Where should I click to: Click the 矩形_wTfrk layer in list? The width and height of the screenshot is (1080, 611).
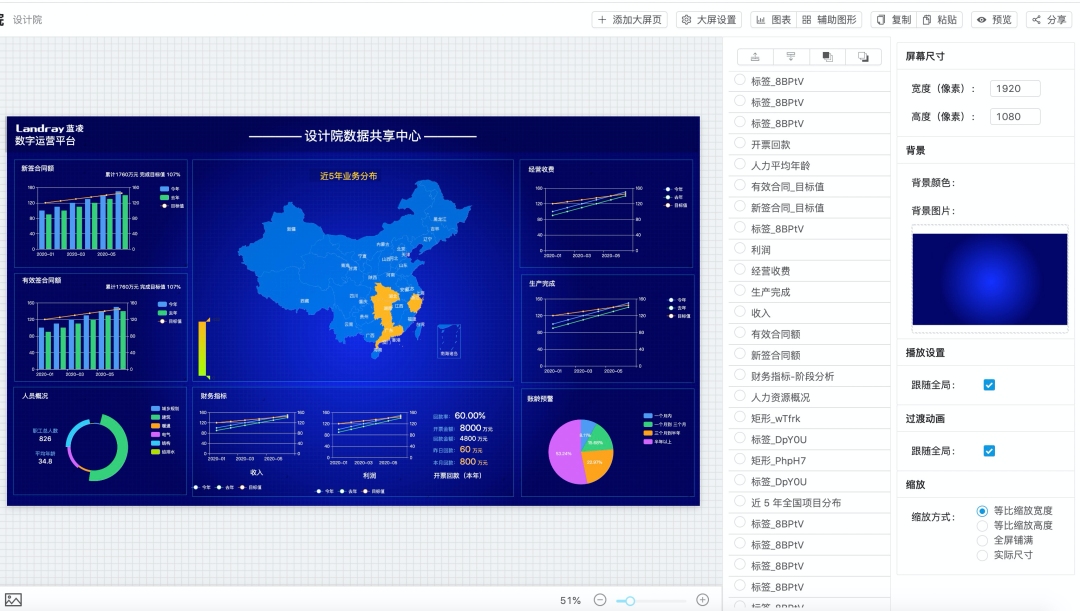click(x=776, y=418)
